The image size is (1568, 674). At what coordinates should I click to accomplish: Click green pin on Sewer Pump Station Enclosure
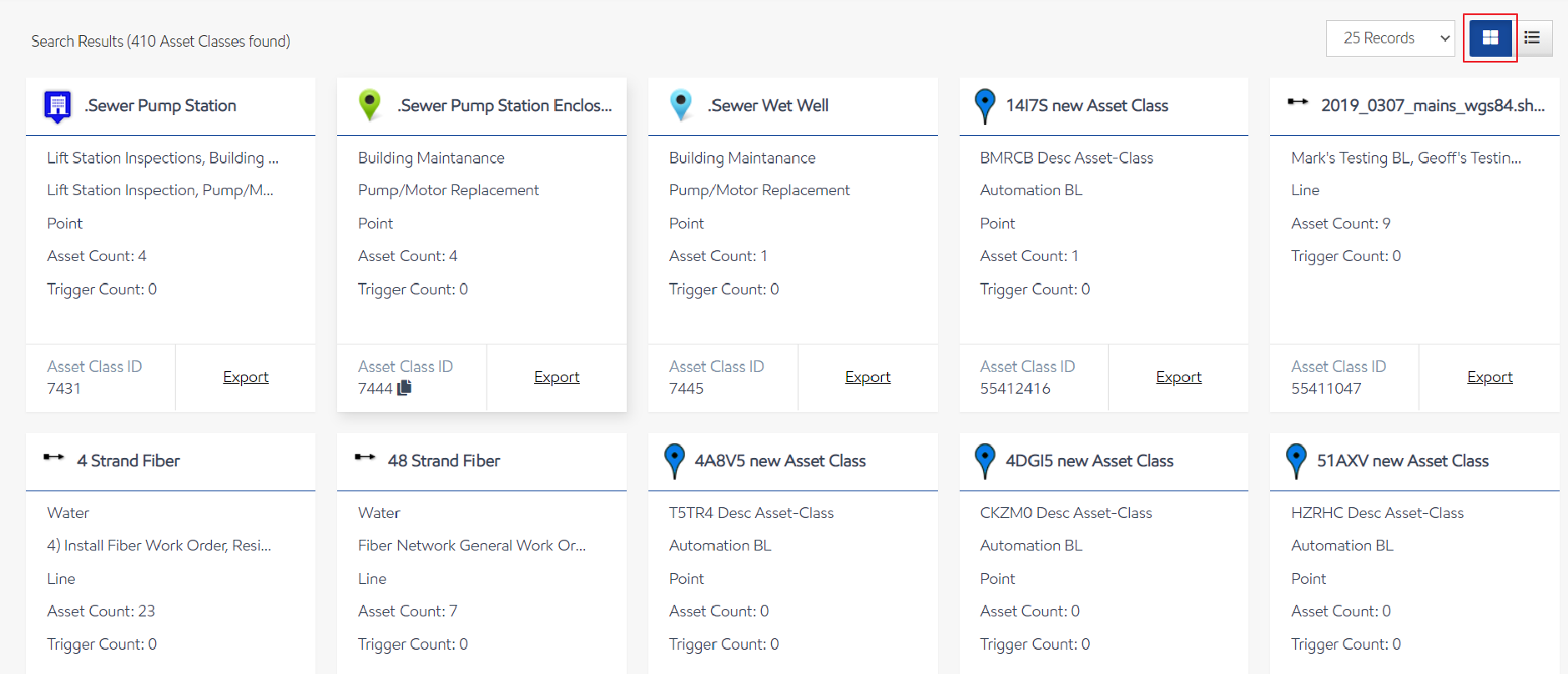click(369, 105)
